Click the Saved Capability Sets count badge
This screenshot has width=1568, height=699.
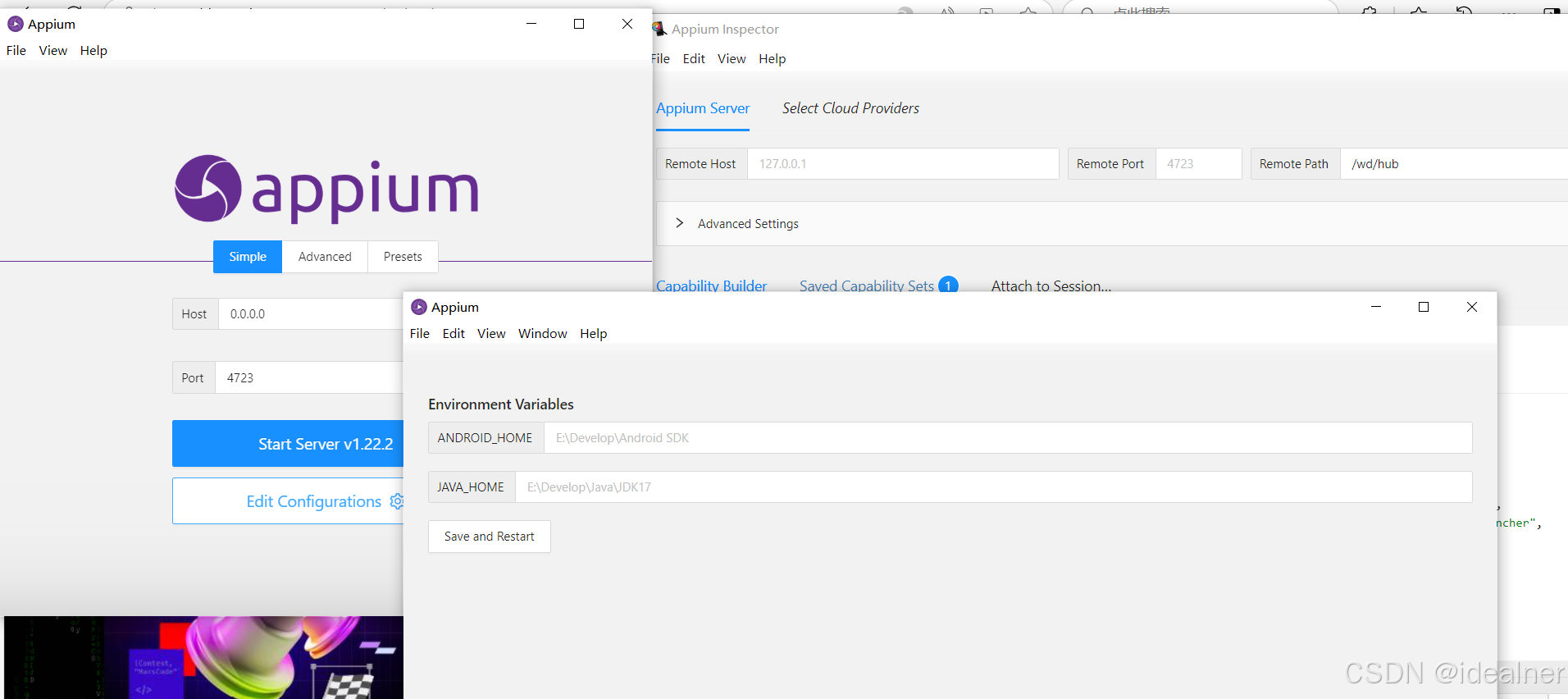coord(948,286)
